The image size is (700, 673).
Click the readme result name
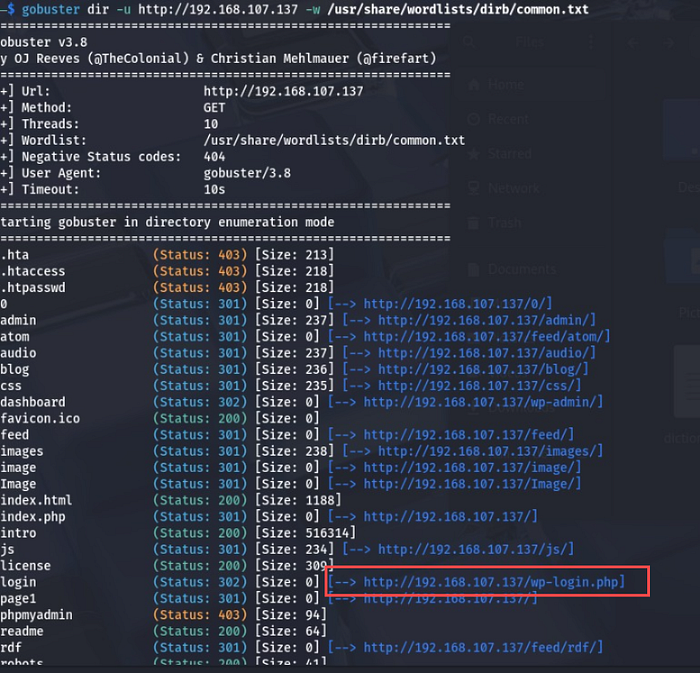click(22, 631)
